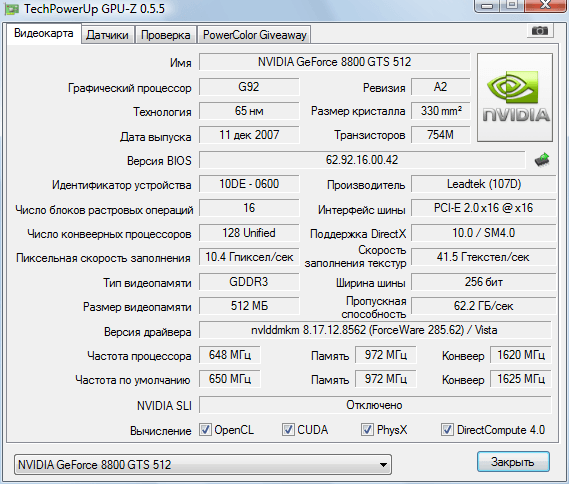Switch to the Видеокарта tab

click(x=44, y=34)
